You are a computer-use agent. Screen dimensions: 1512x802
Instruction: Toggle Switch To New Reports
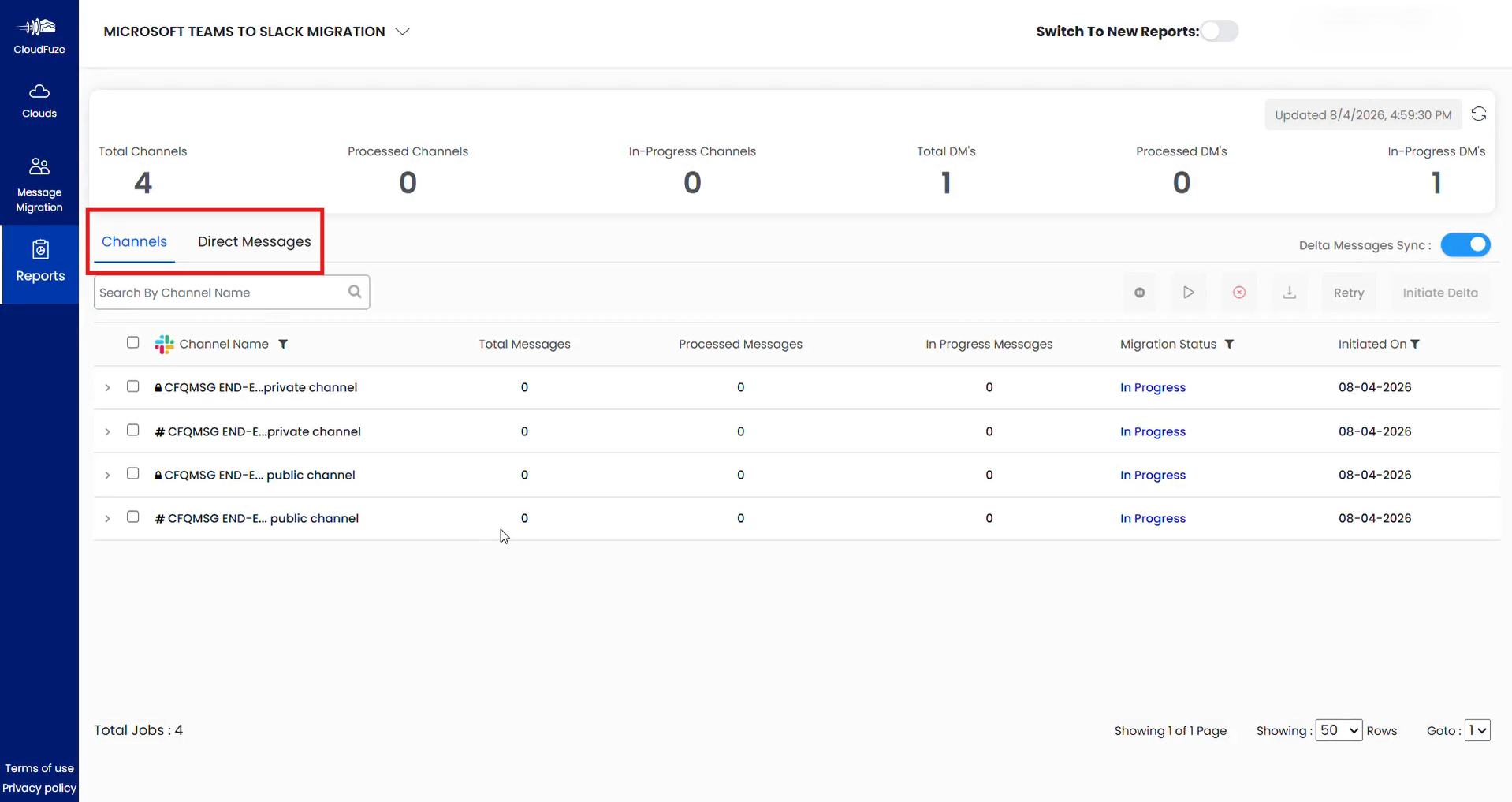pyautogui.click(x=1220, y=31)
